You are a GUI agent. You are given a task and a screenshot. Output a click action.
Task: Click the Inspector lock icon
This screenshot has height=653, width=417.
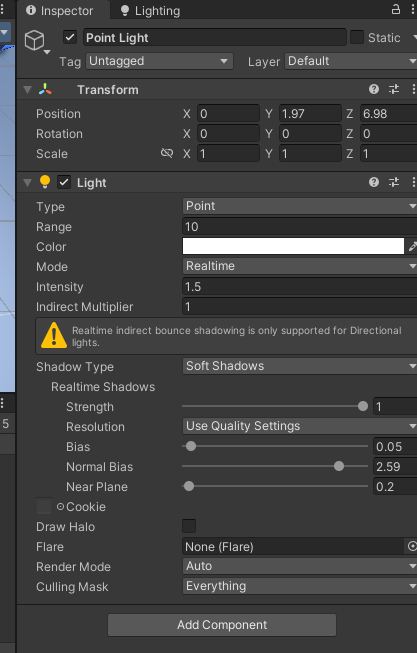pyautogui.click(x=396, y=10)
